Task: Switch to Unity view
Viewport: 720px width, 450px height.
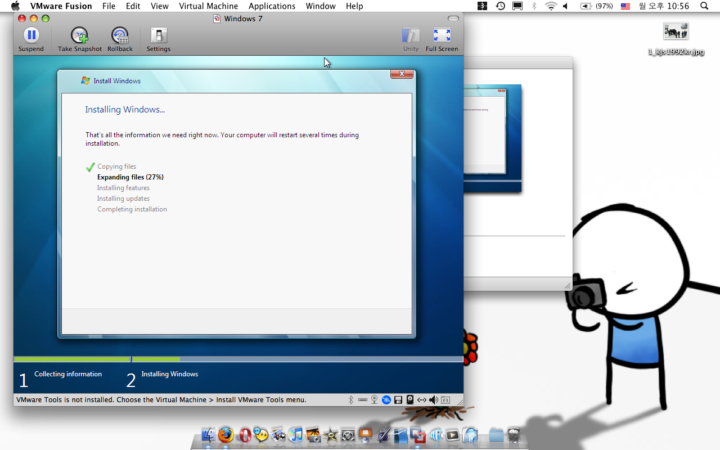Action: [411, 39]
